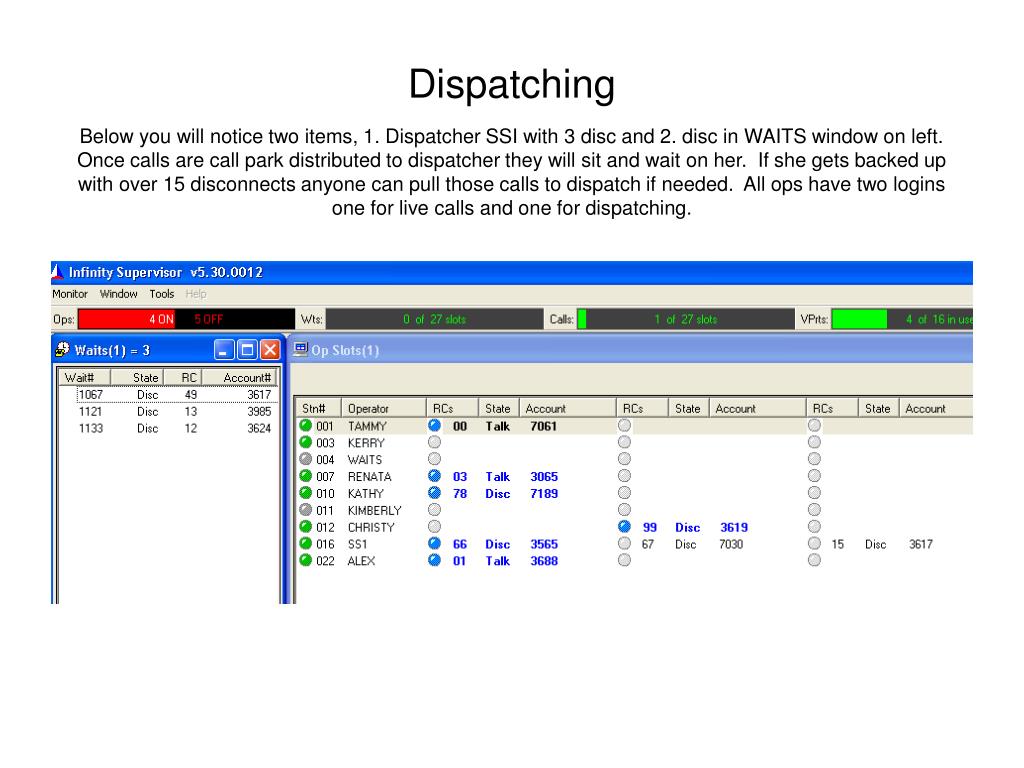Click CHRISTY's empty first-slot indicator
1024x768 pixels.
click(434, 526)
